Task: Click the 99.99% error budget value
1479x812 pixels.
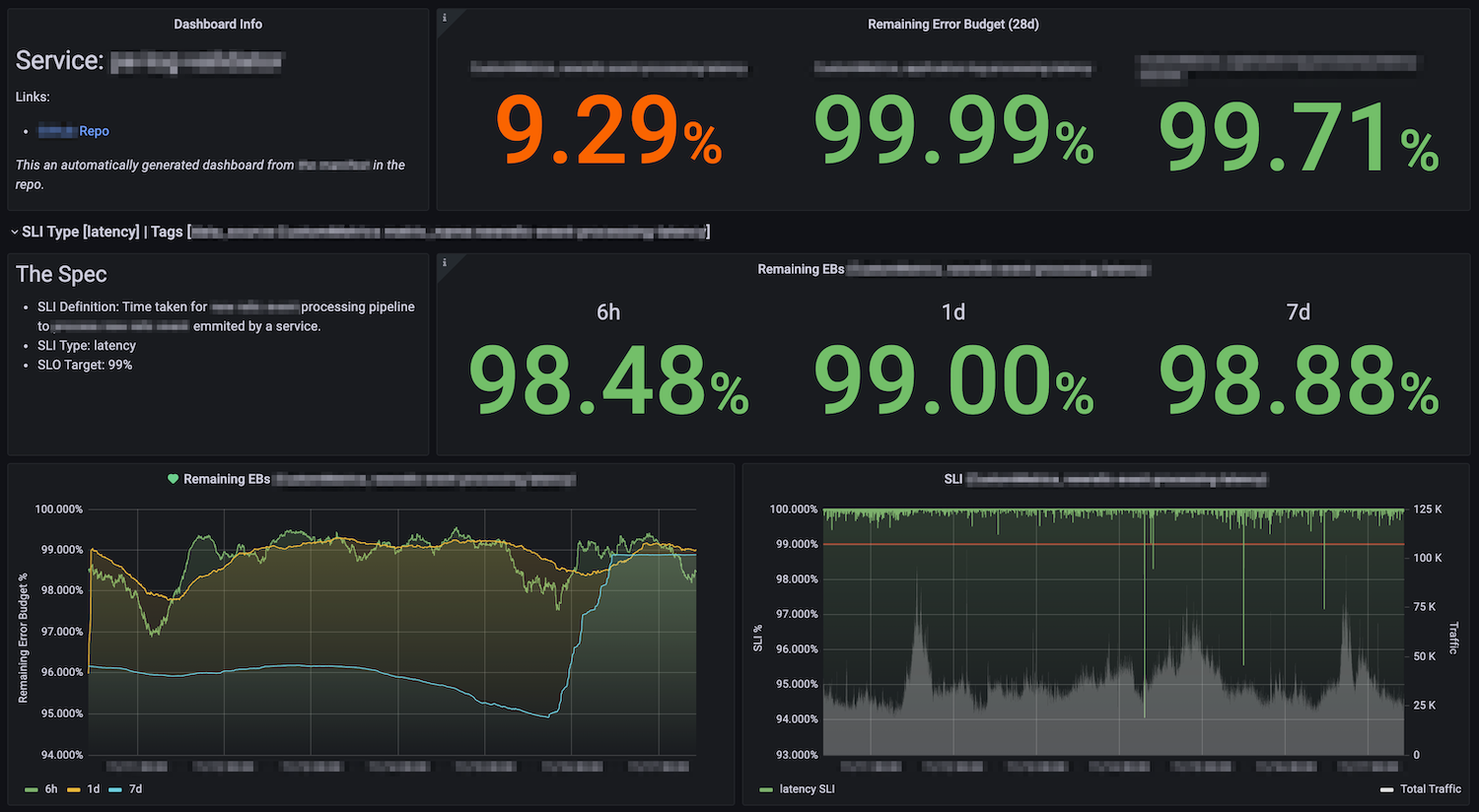Action: pyautogui.click(x=953, y=131)
